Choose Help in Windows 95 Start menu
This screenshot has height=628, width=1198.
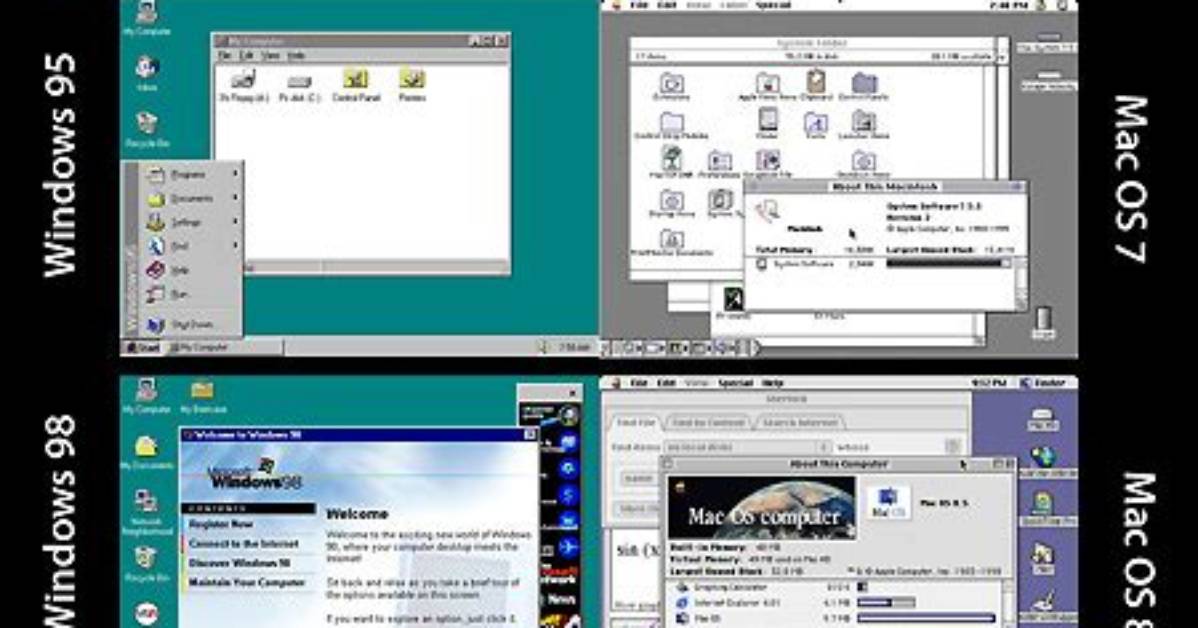click(x=192, y=270)
